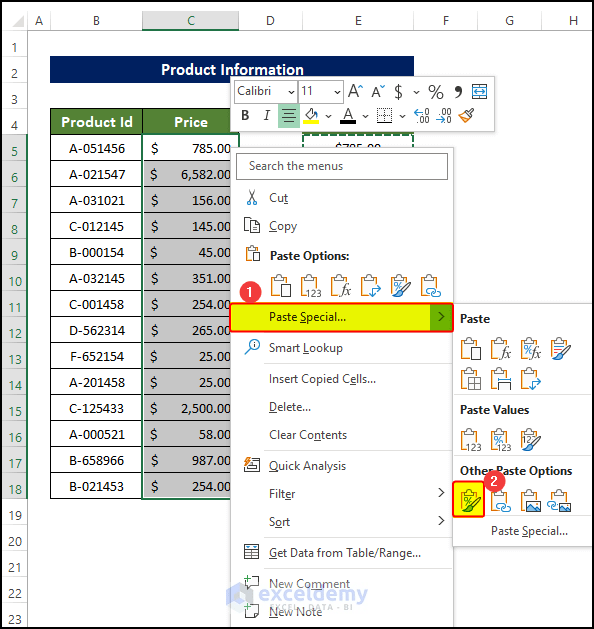Click Linked Picture paste icon
This screenshot has width=594, height=629.
[x=560, y=501]
